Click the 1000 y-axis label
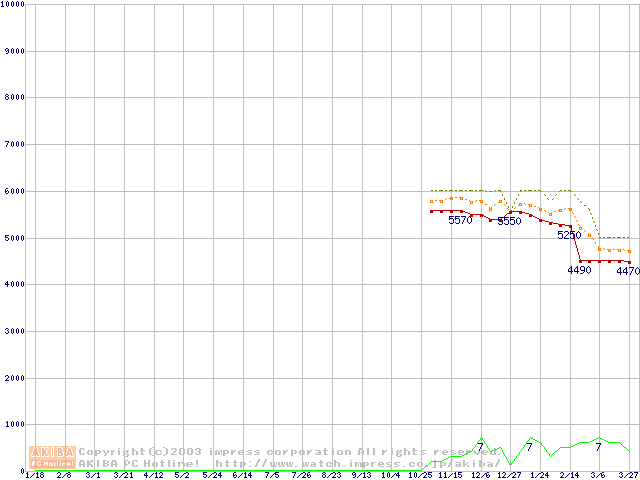The width and height of the screenshot is (640, 480). tap(15, 425)
